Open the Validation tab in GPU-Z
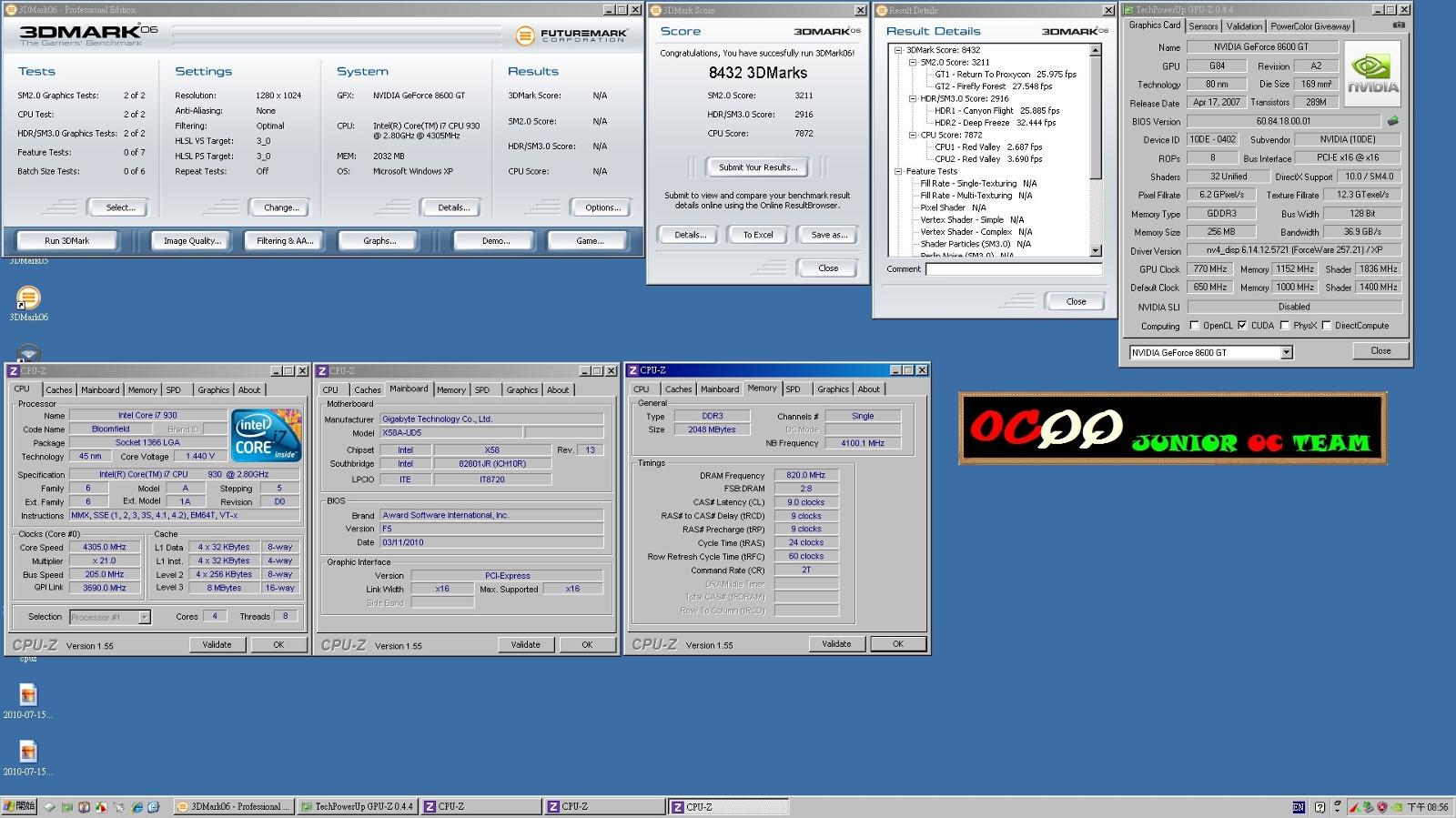 pos(1244,26)
